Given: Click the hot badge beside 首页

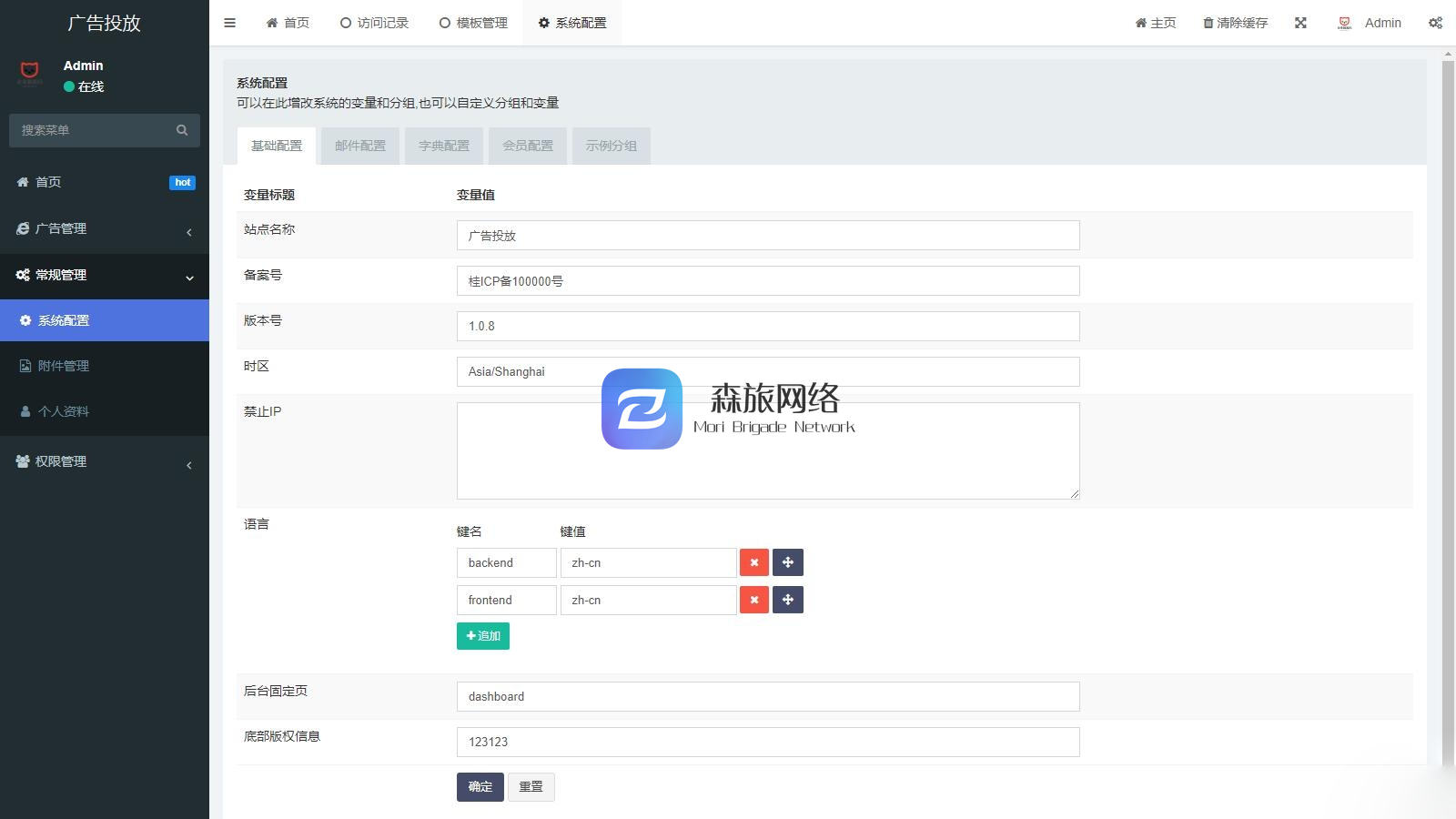Looking at the screenshot, I should pyautogui.click(x=183, y=182).
